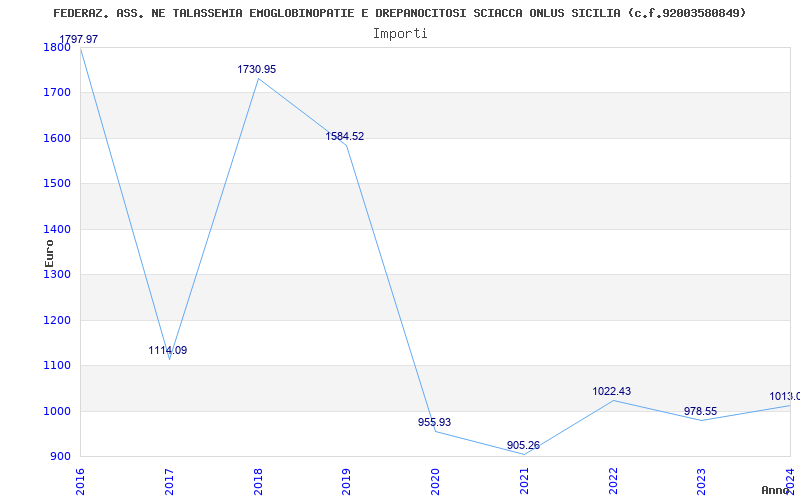
Task: Click the 1400 y-axis tick label
Action: [57, 230]
